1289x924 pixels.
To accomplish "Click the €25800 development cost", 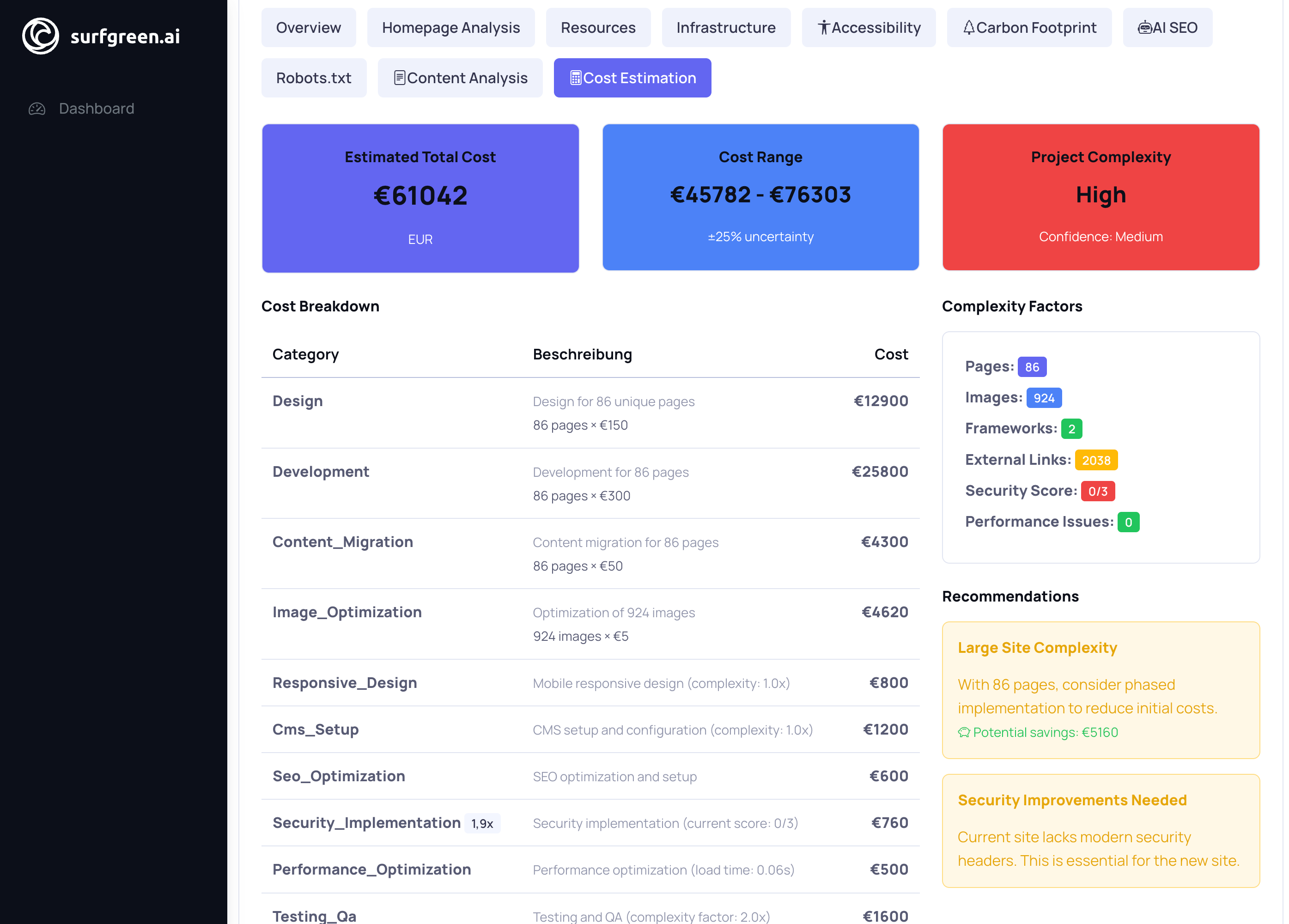I will (880, 472).
